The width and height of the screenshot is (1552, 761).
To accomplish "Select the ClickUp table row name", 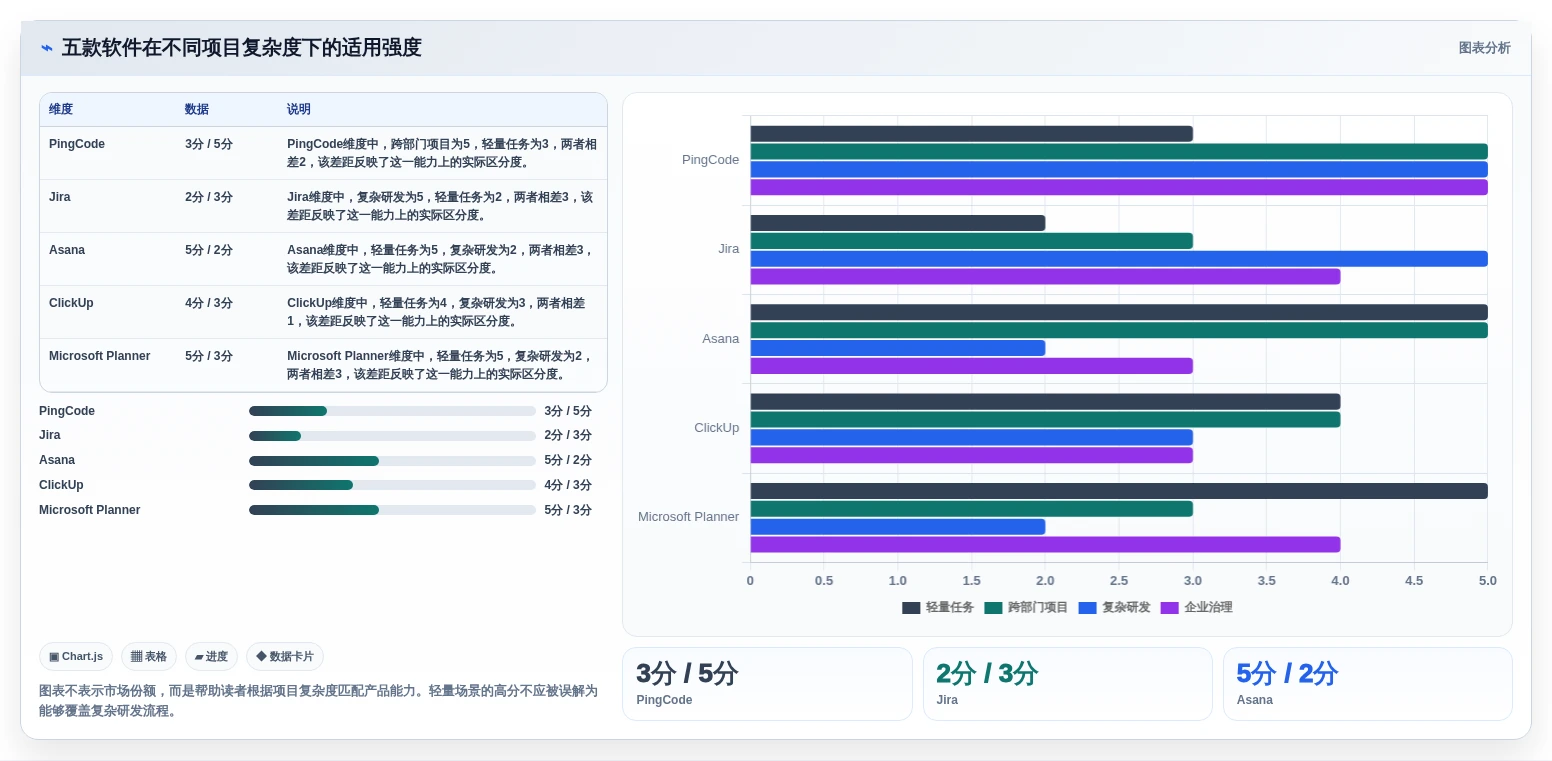I will (x=71, y=303).
